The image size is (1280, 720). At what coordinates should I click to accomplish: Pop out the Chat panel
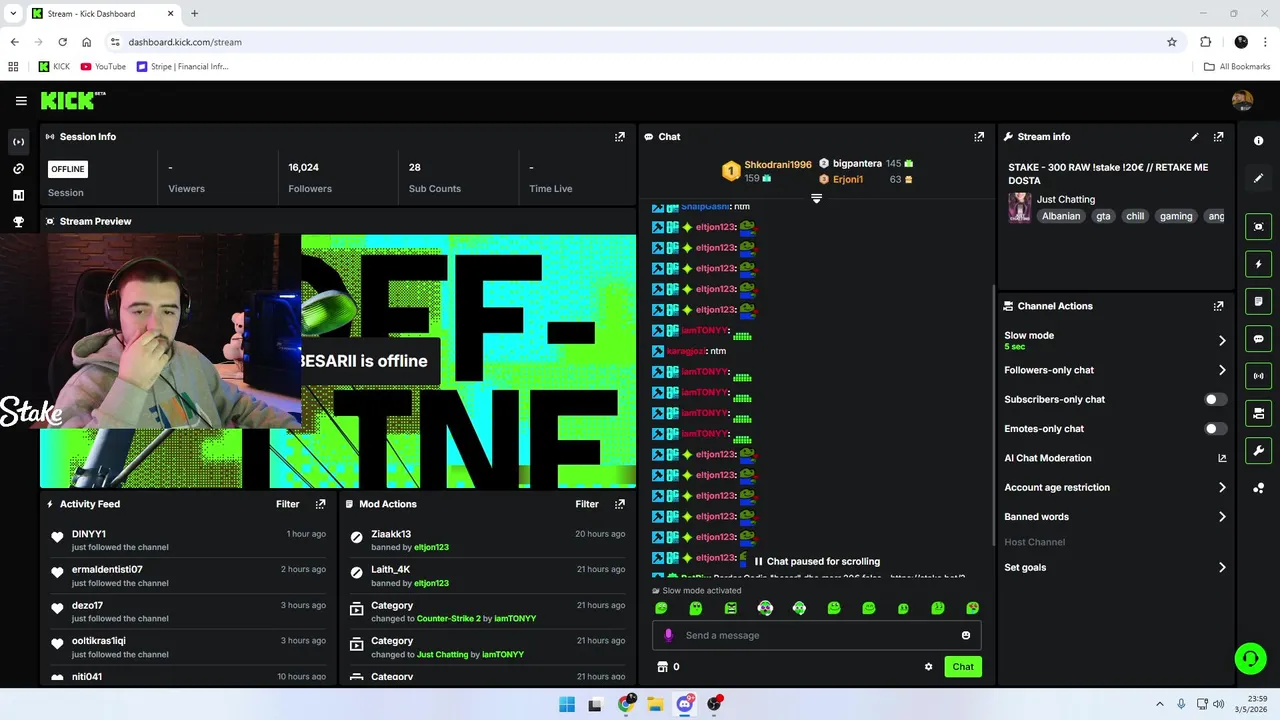pos(979,137)
